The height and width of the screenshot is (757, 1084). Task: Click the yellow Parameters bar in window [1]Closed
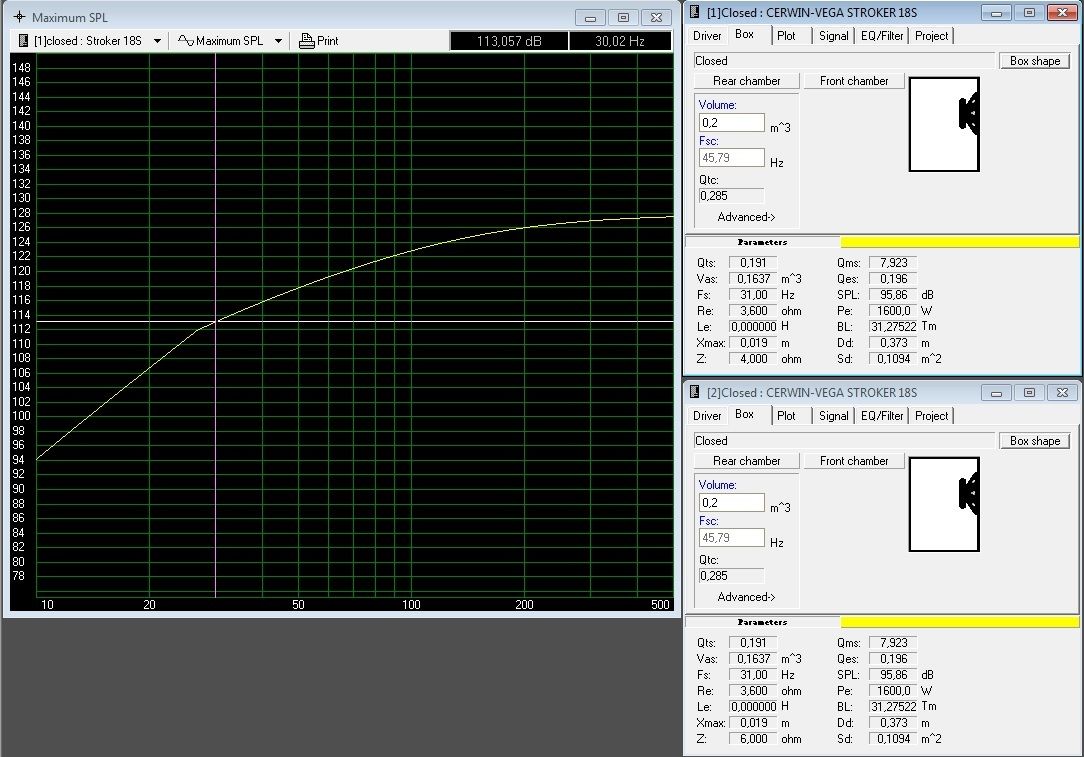960,242
